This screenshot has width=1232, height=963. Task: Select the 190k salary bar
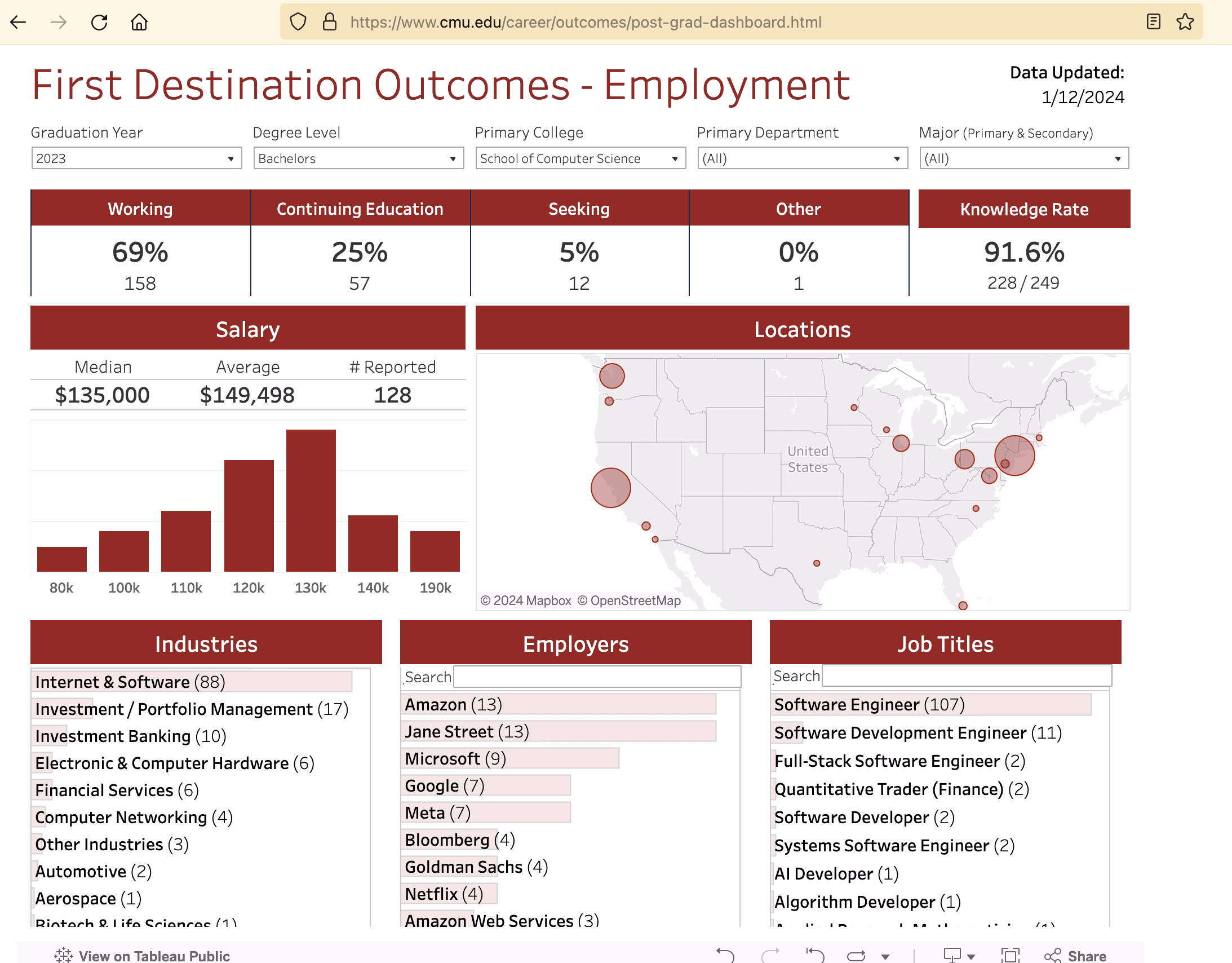click(435, 551)
